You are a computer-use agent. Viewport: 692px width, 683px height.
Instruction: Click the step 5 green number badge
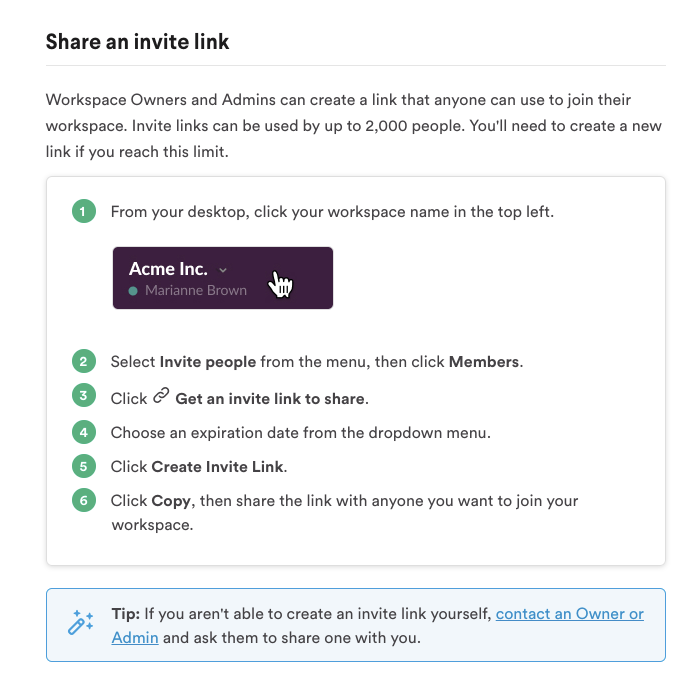[84, 466]
